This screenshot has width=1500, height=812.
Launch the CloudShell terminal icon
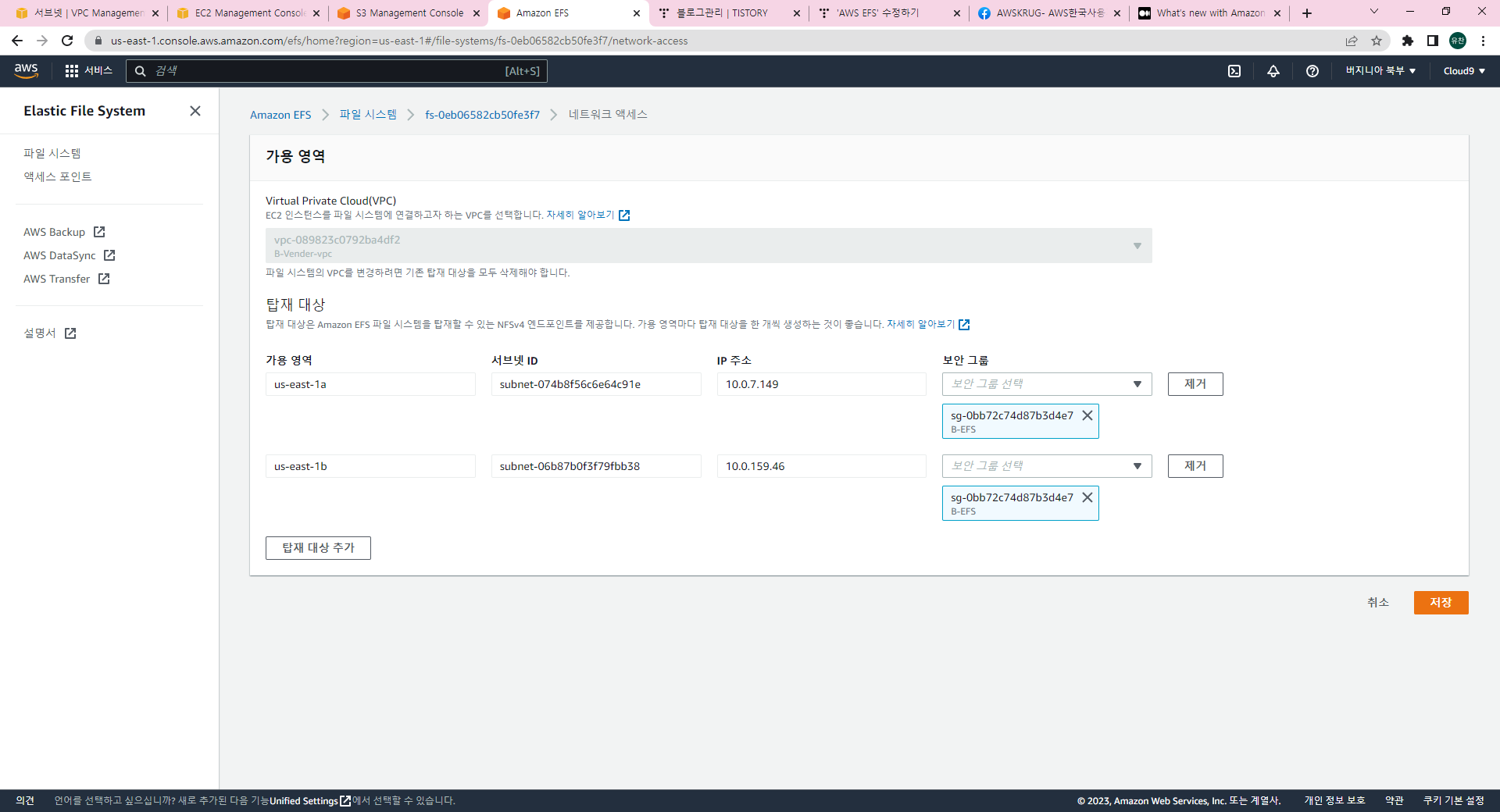coord(1234,71)
